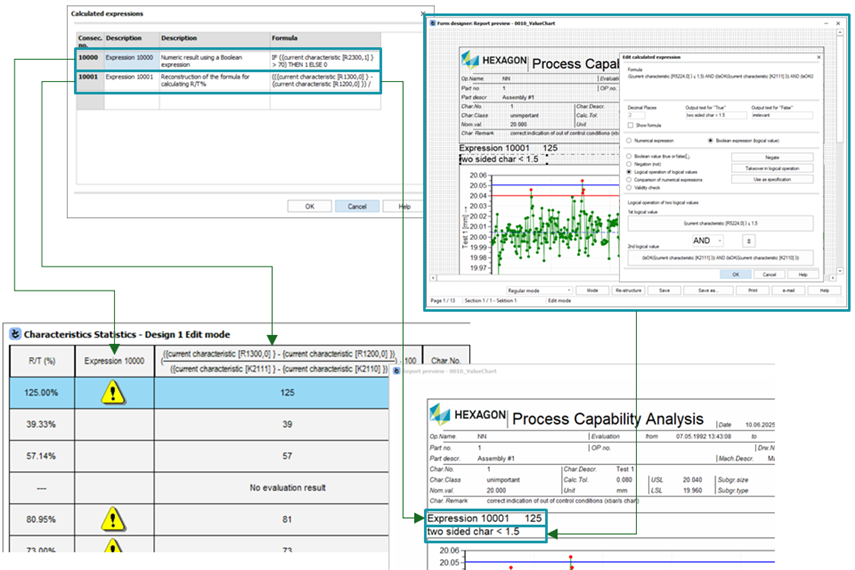Click "Reconstruction of the formula" description cell
855x570 pixels.
point(214,80)
